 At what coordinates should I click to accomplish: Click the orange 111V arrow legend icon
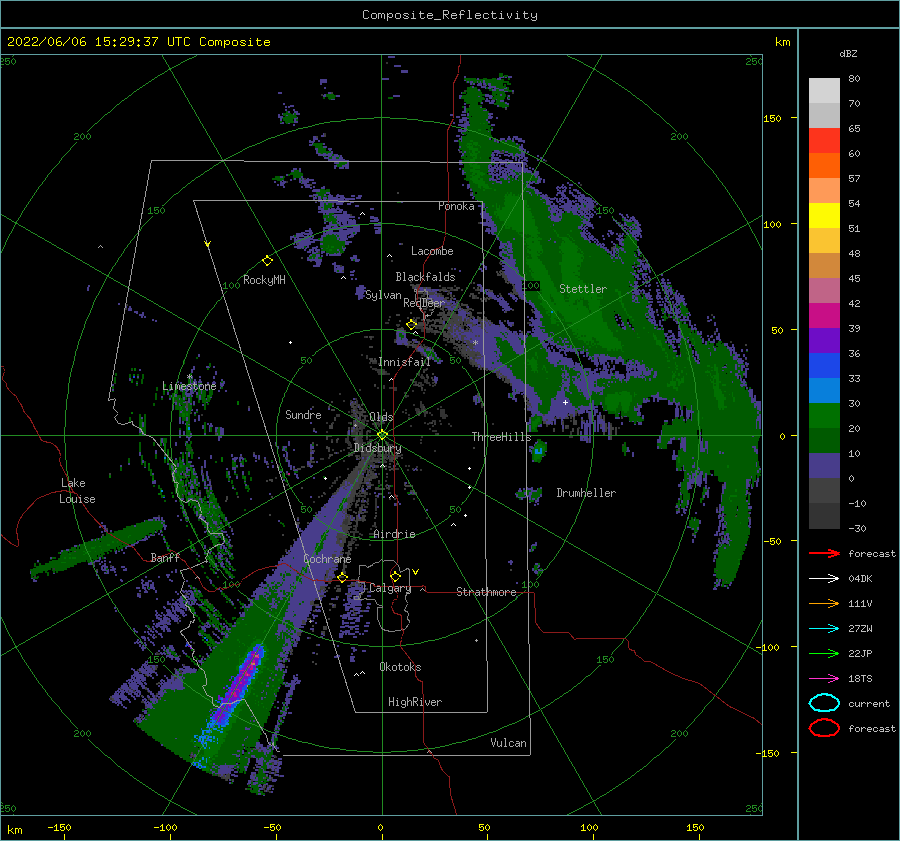point(824,603)
